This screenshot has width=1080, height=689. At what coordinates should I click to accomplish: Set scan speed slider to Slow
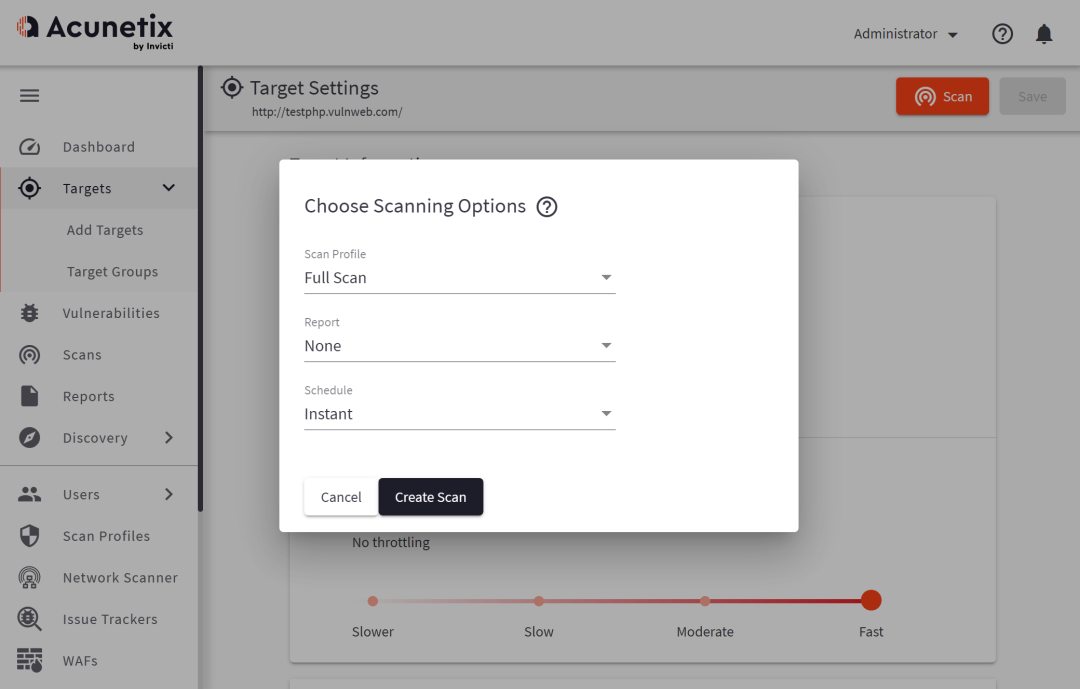(539, 601)
